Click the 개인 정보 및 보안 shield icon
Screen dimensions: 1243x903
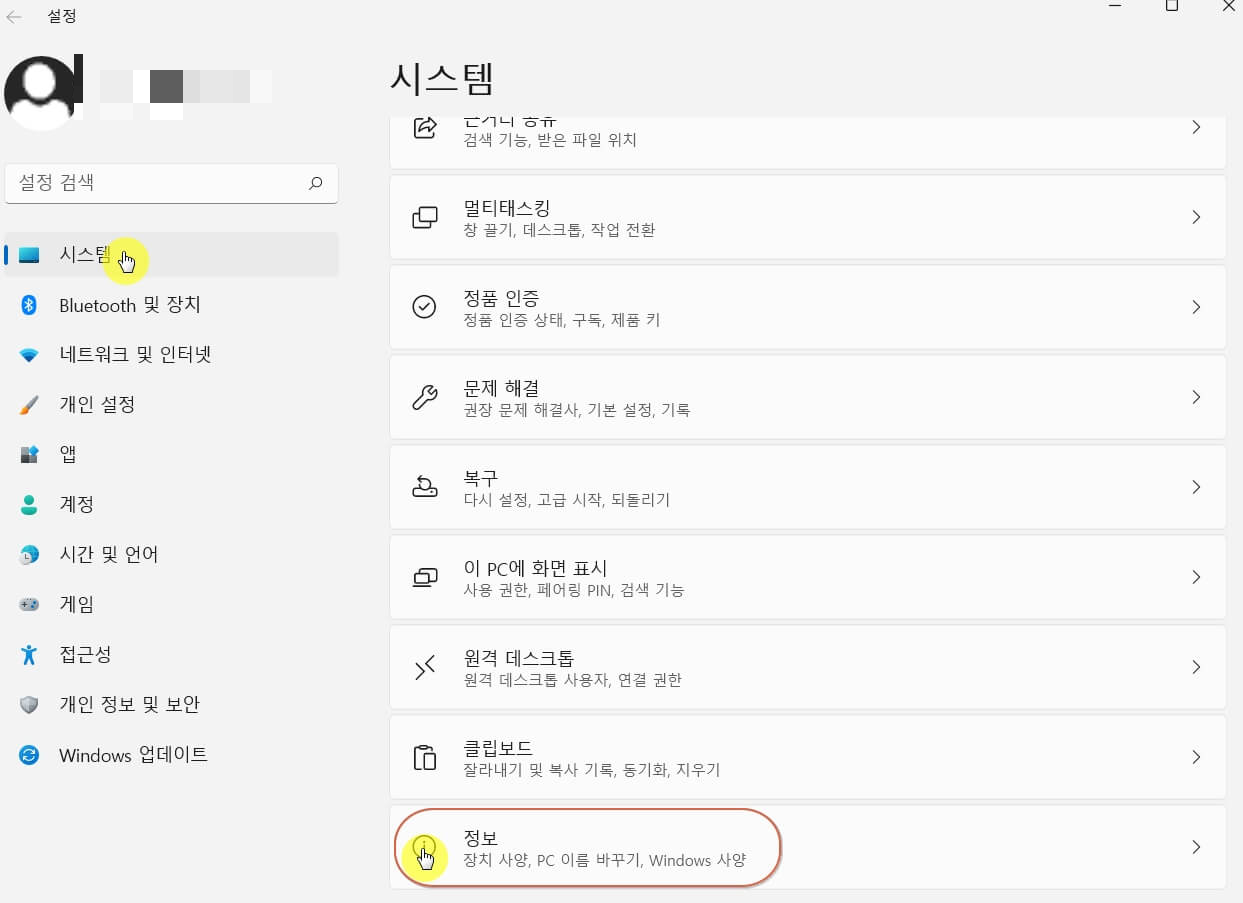pos(27,704)
